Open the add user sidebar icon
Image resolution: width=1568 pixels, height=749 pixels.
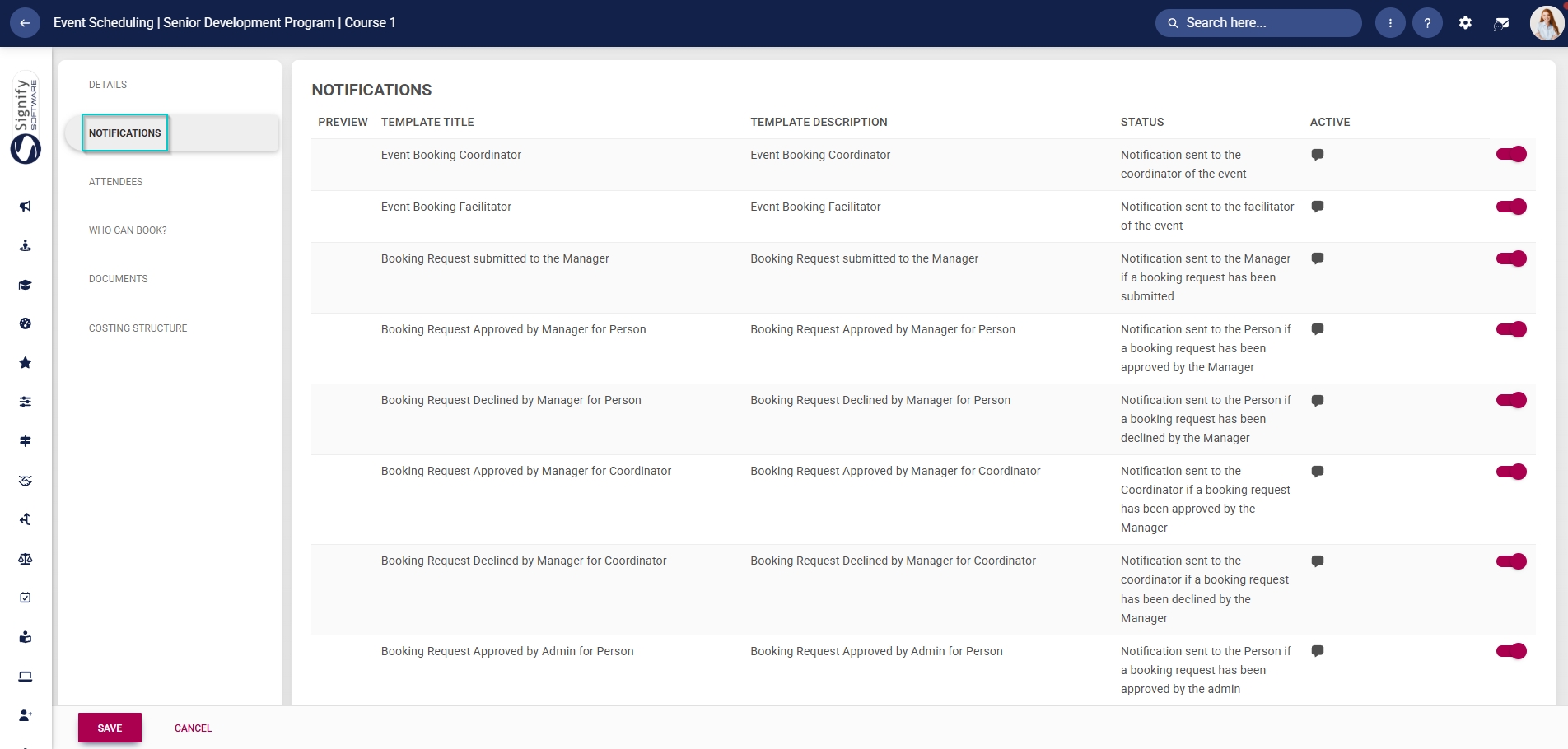point(26,715)
